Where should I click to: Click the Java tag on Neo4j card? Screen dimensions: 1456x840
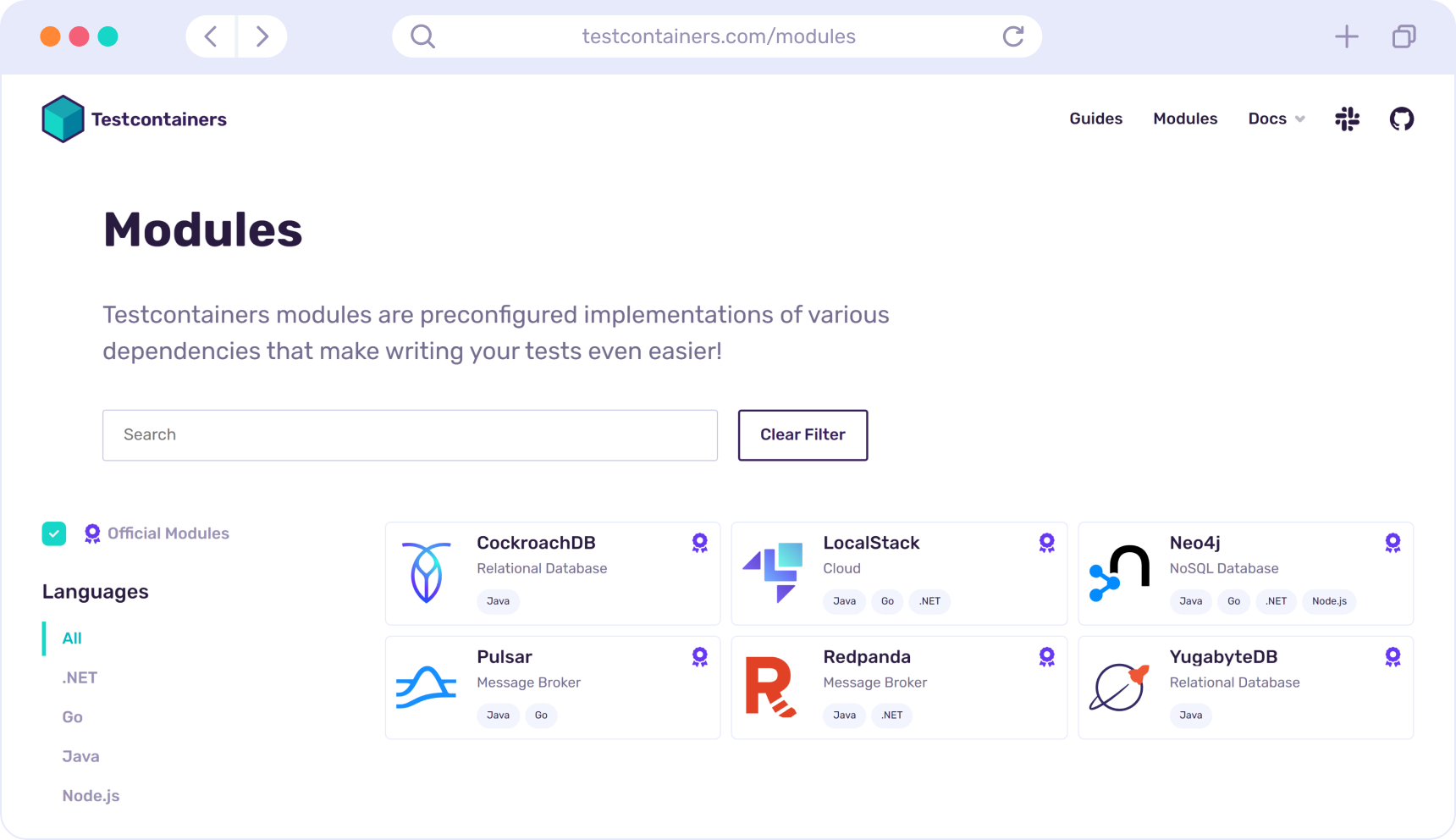[1190, 601]
